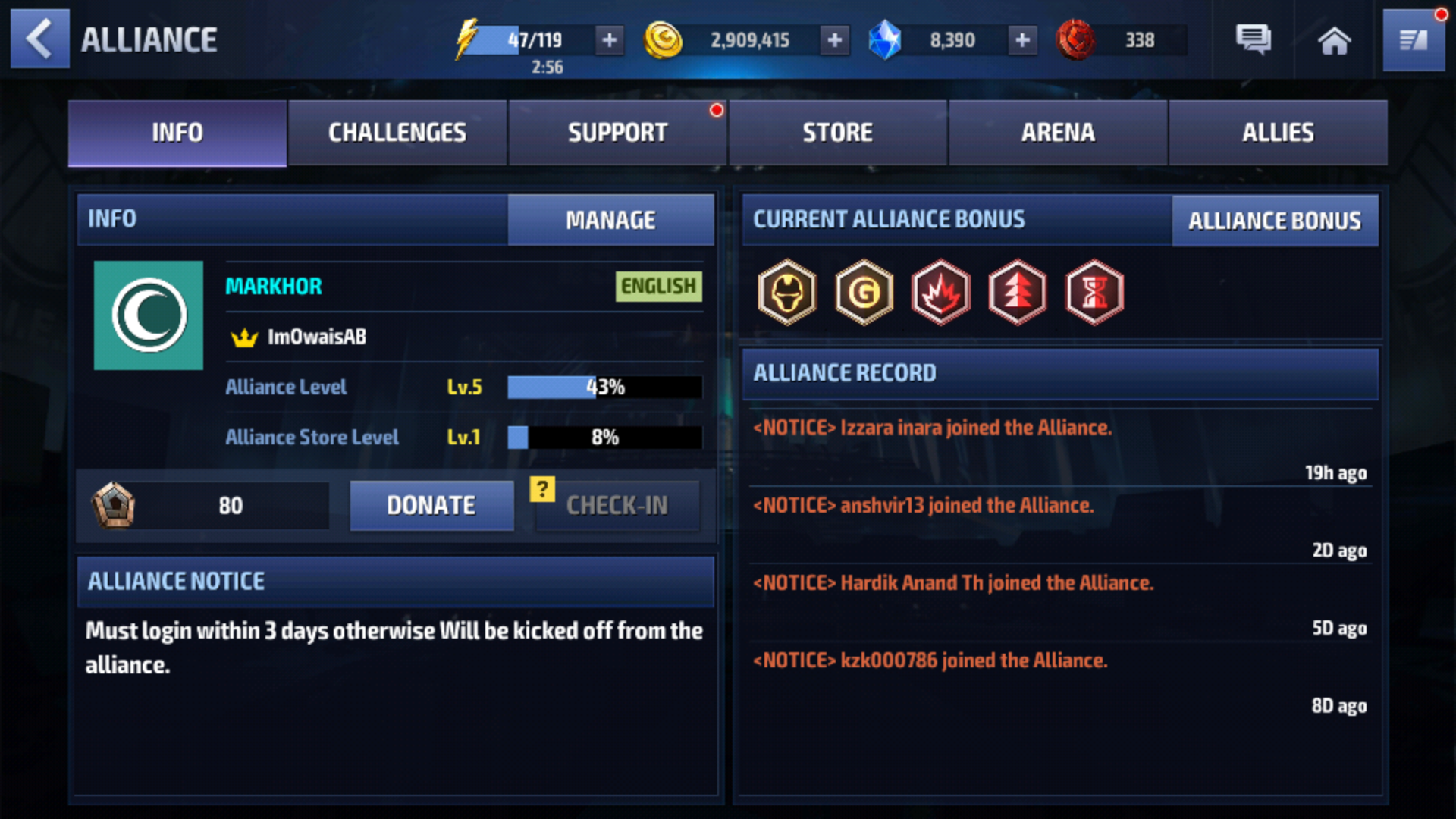Click the MANAGE button

point(610,220)
